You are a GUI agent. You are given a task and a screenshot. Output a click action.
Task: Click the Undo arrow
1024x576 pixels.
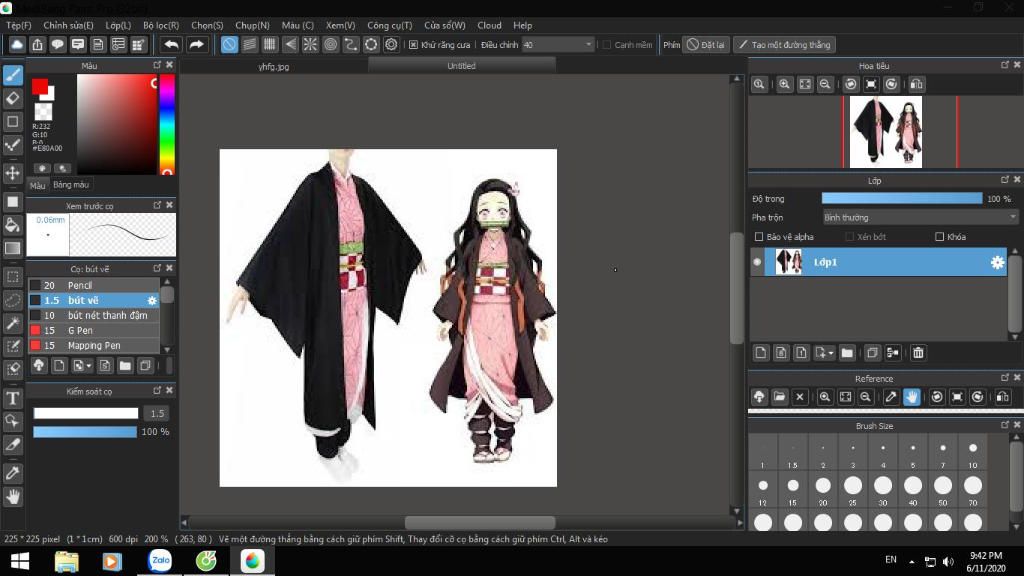pos(171,44)
